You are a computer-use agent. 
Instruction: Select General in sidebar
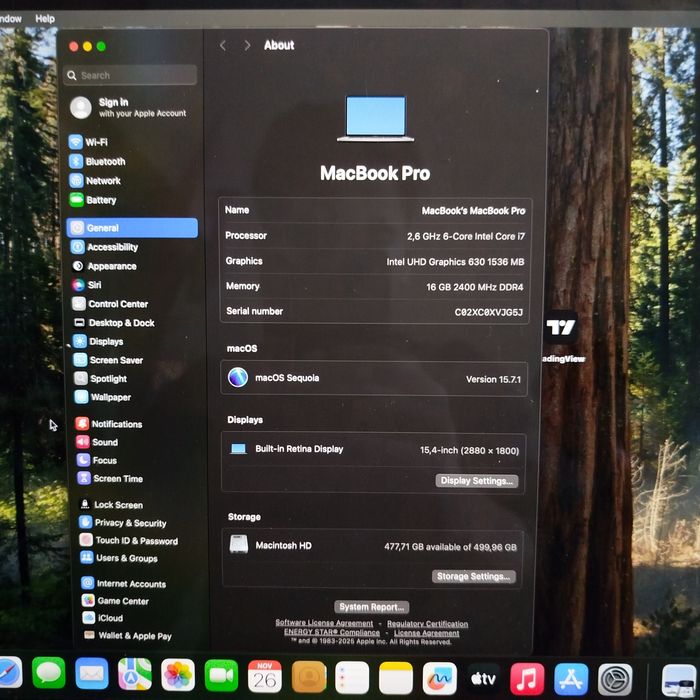tap(132, 228)
